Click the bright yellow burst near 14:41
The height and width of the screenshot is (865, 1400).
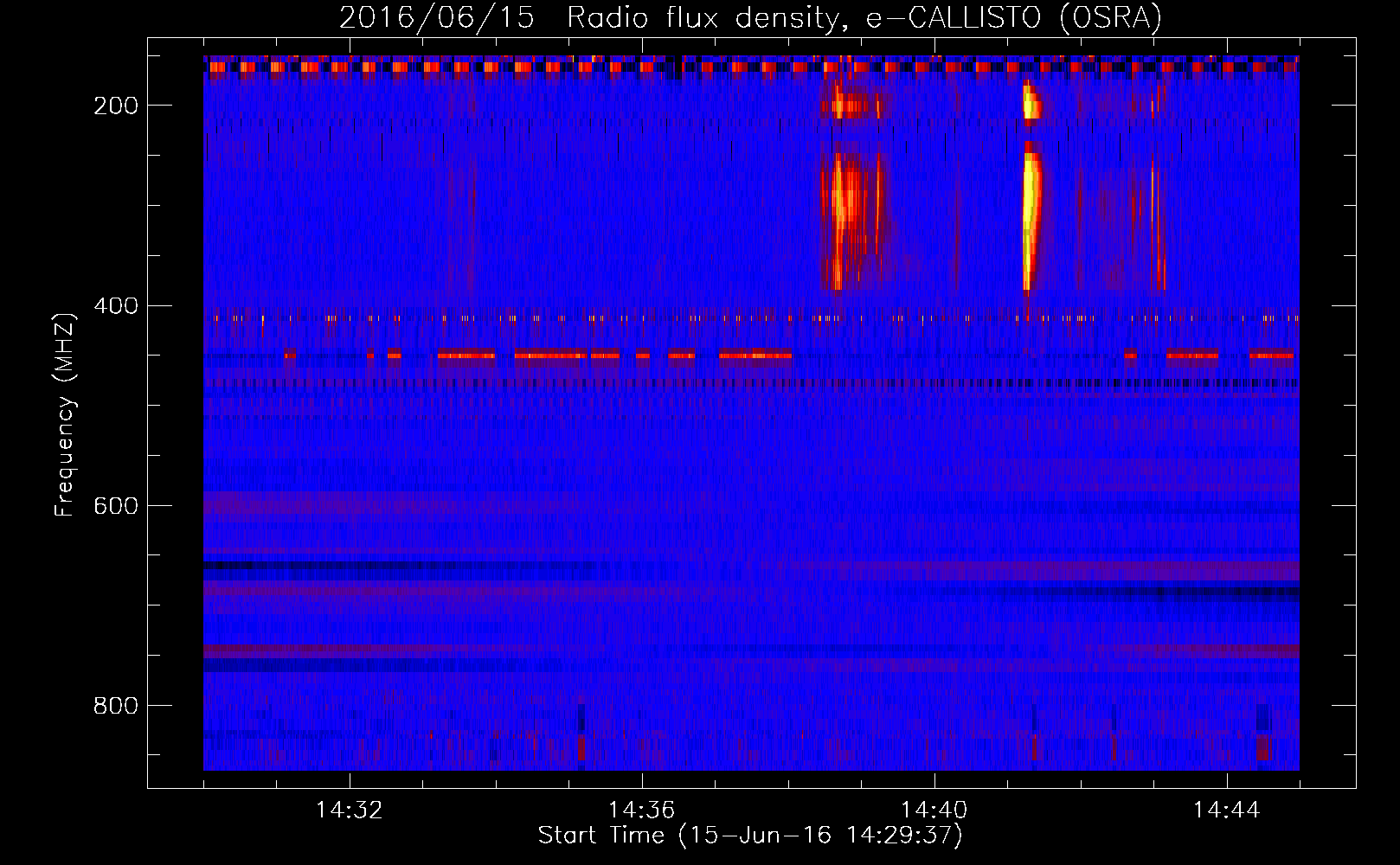[1030, 216]
